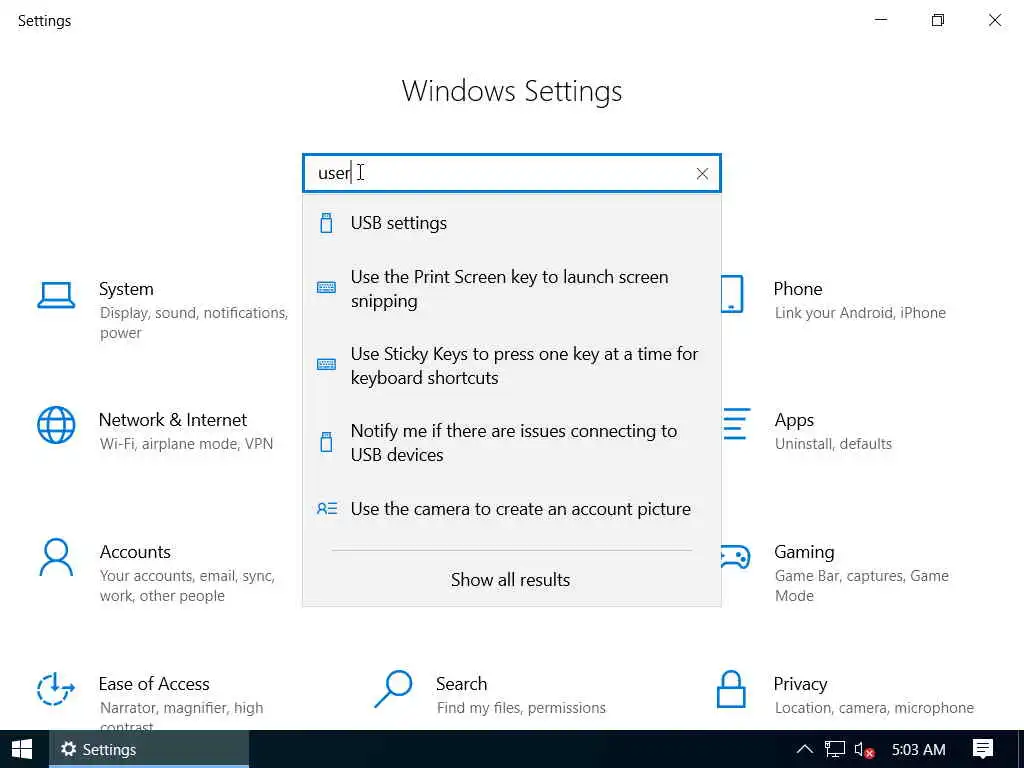Click keyboard icon beside Sticky Keys suggestion
The width and height of the screenshot is (1024, 768).
[x=326, y=364]
